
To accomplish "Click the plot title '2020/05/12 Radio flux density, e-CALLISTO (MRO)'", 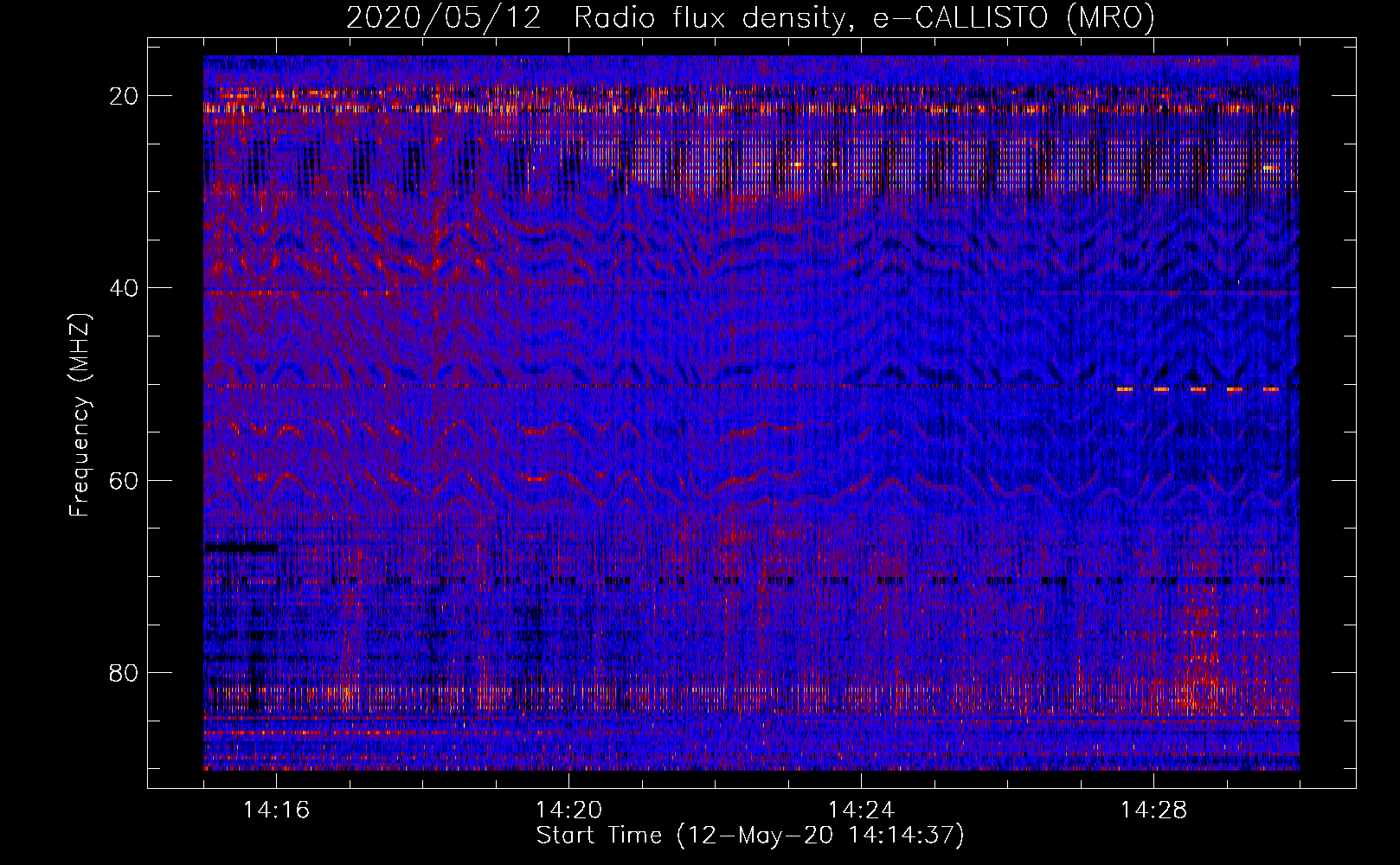I will coord(750,17).
